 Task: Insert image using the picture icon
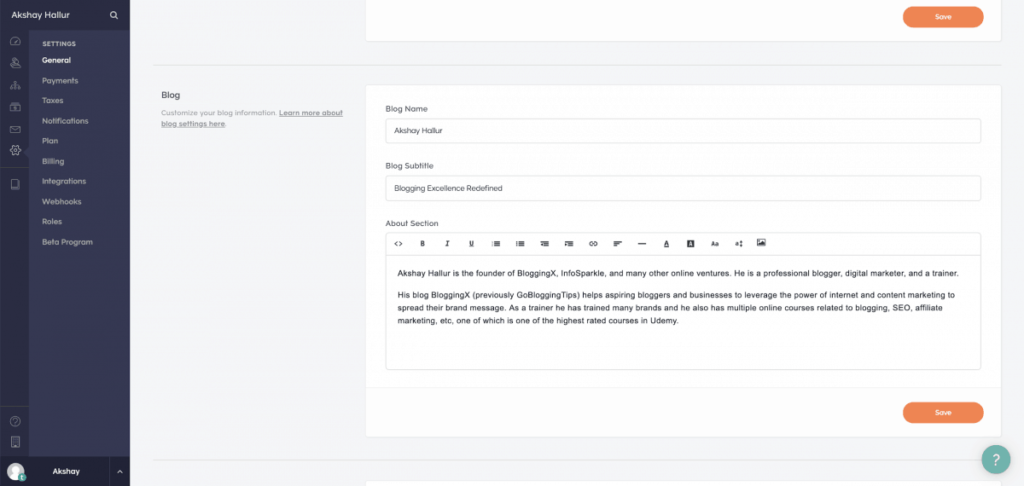tap(761, 242)
